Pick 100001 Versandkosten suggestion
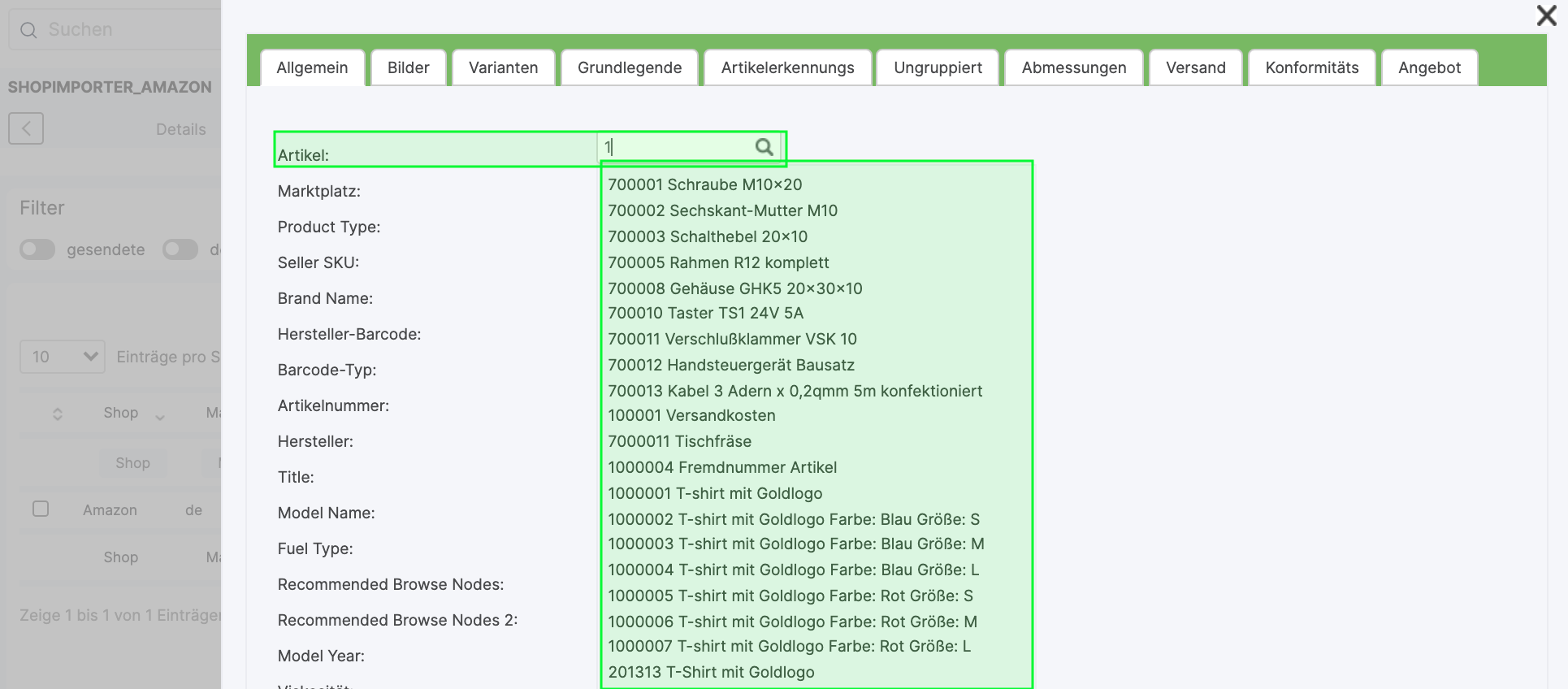Screen dimensions: 1568x689 (691, 415)
